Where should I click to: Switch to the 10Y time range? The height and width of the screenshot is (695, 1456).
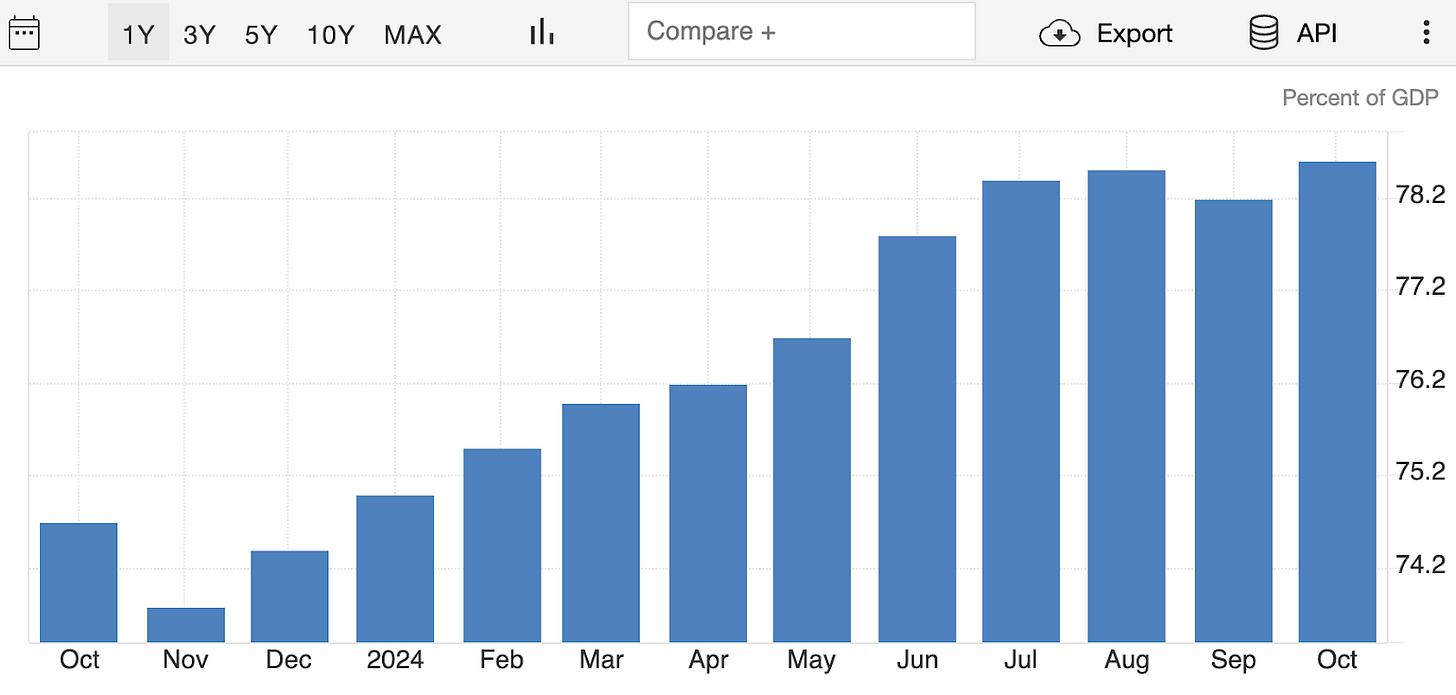[x=330, y=34]
